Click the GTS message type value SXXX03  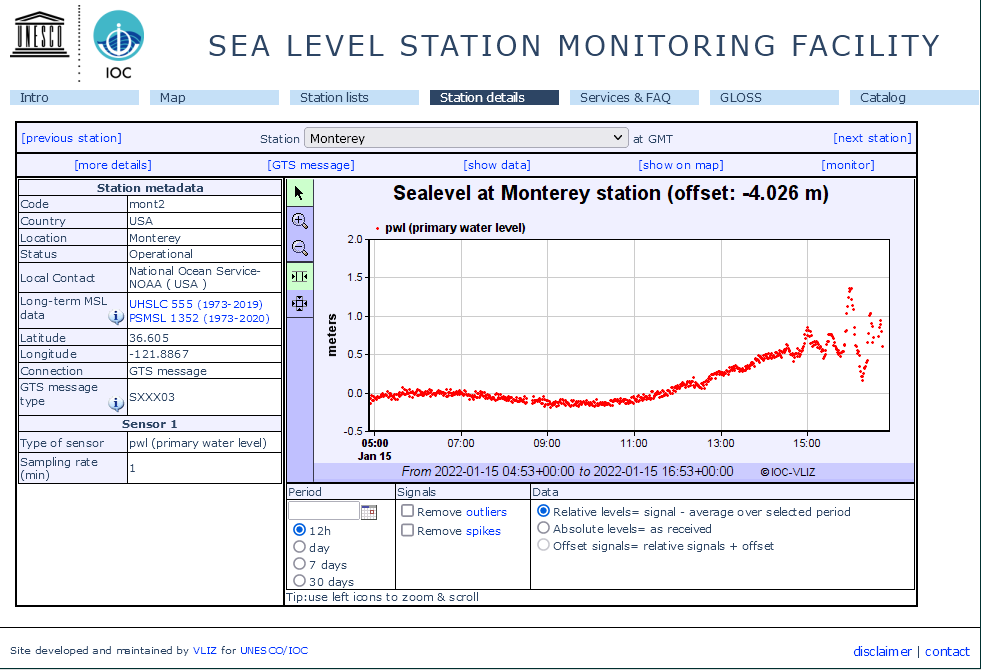click(x=152, y=397)
